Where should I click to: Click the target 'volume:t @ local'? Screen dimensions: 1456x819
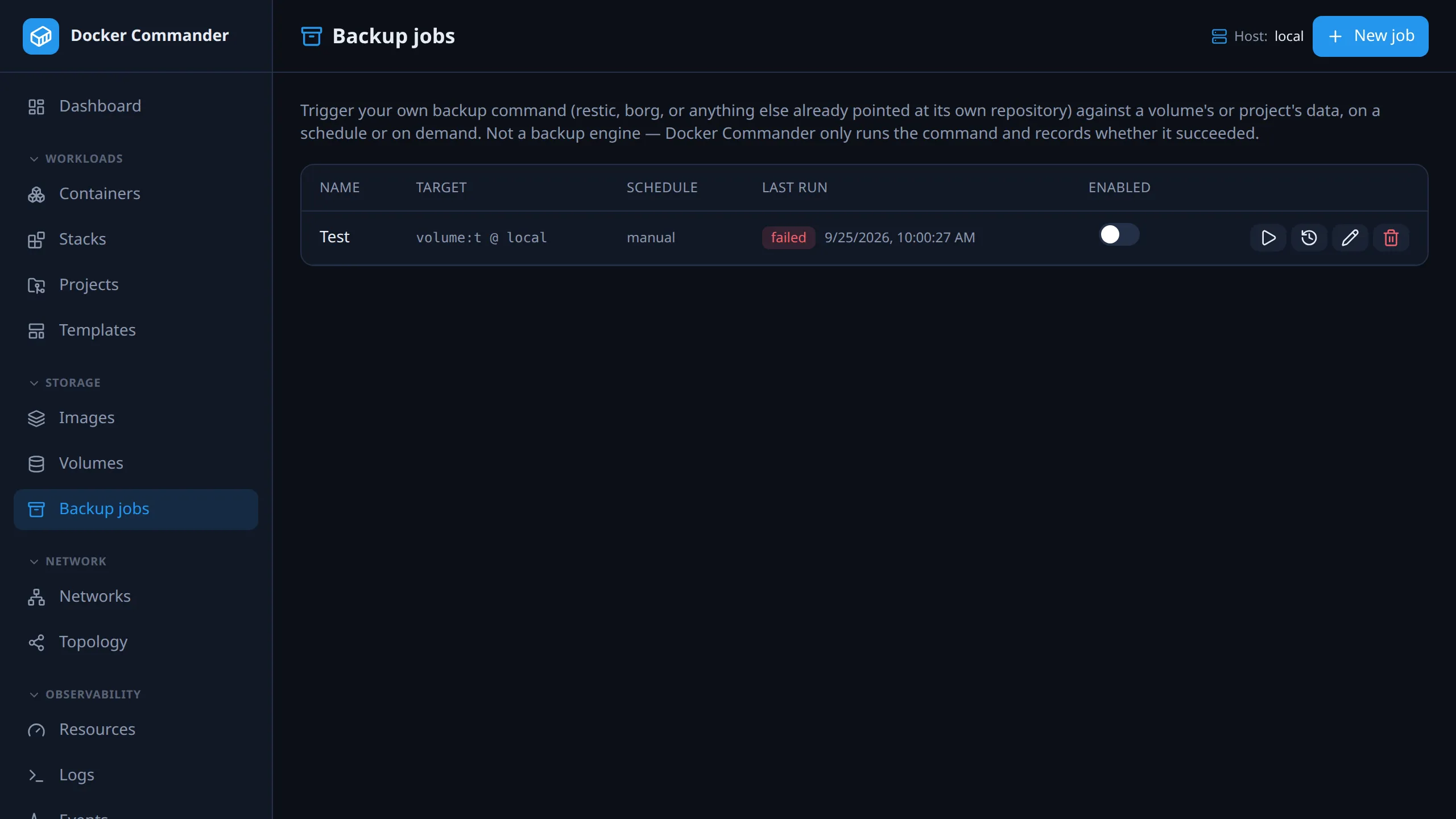tap(481, 238)
